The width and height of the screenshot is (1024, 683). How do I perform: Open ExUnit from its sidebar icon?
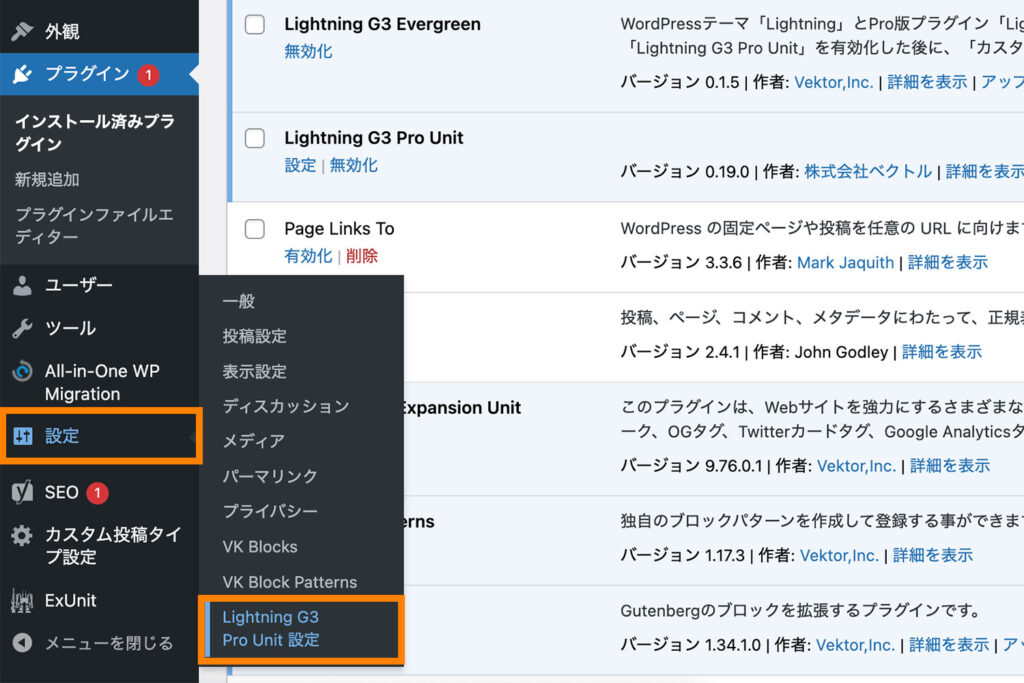tap(22, 601)
